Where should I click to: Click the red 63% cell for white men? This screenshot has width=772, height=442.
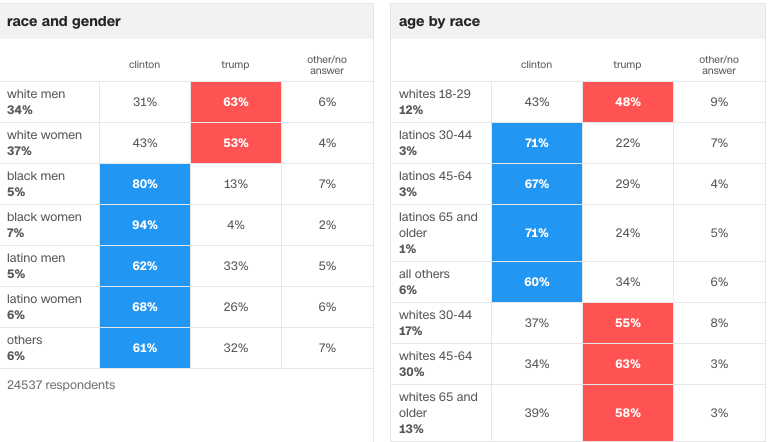pyautogui.click(x=236, y=102)
